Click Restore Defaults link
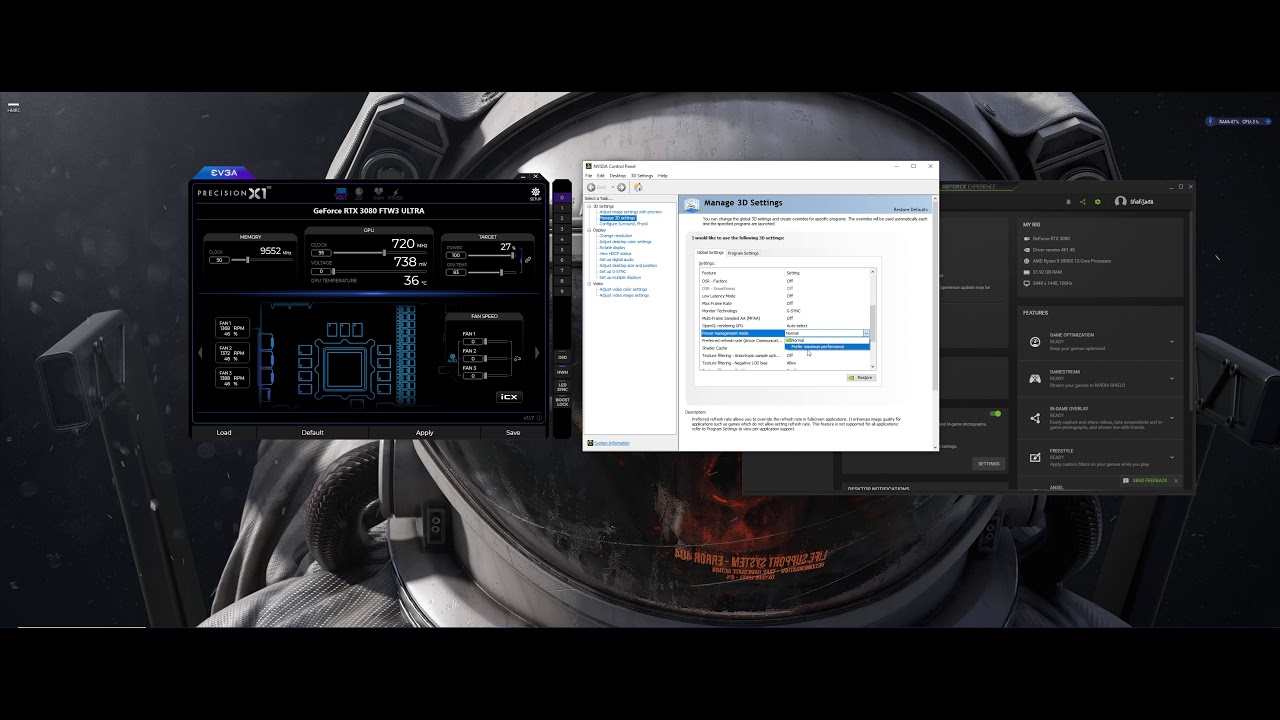The height and width of the screenshot is (720, 1280). point(911,209)
